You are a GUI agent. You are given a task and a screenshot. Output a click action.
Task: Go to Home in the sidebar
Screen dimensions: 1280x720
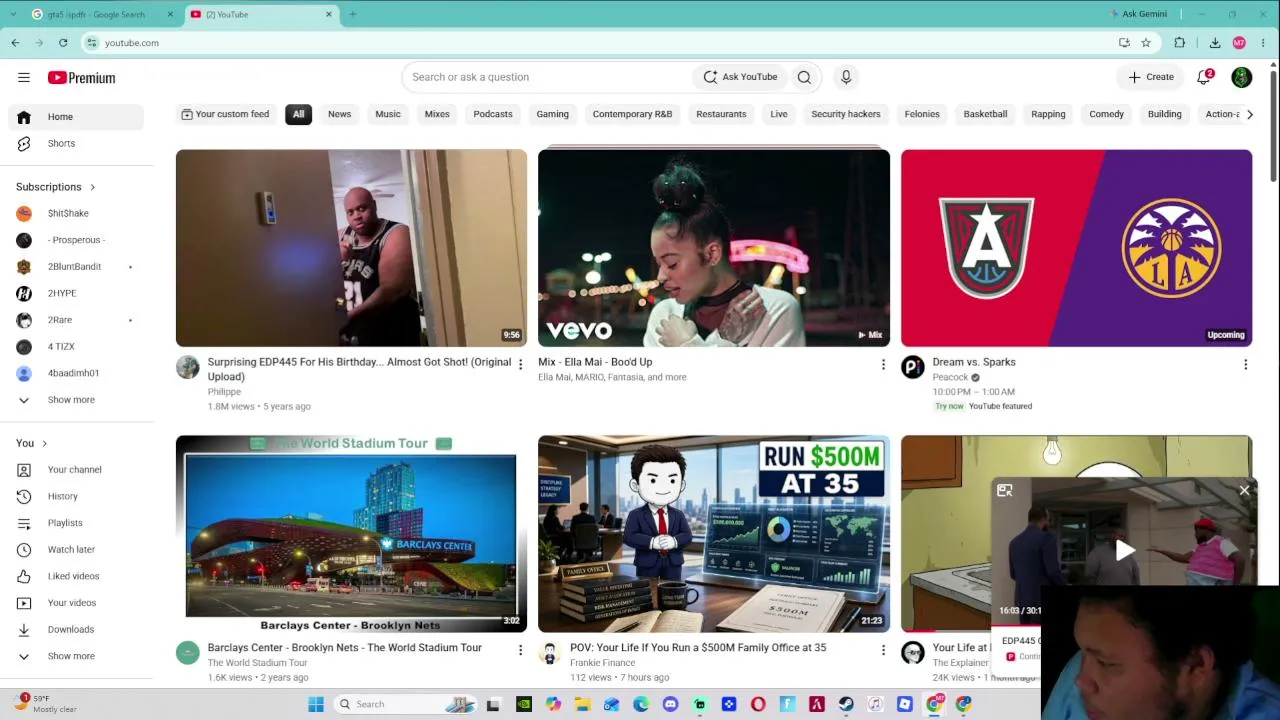coord(76,117)
